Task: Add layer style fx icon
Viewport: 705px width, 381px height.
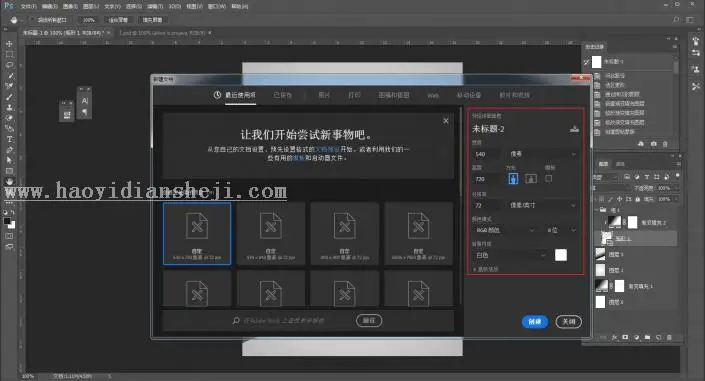Action: pyautogui.click(x=615, y=337)
